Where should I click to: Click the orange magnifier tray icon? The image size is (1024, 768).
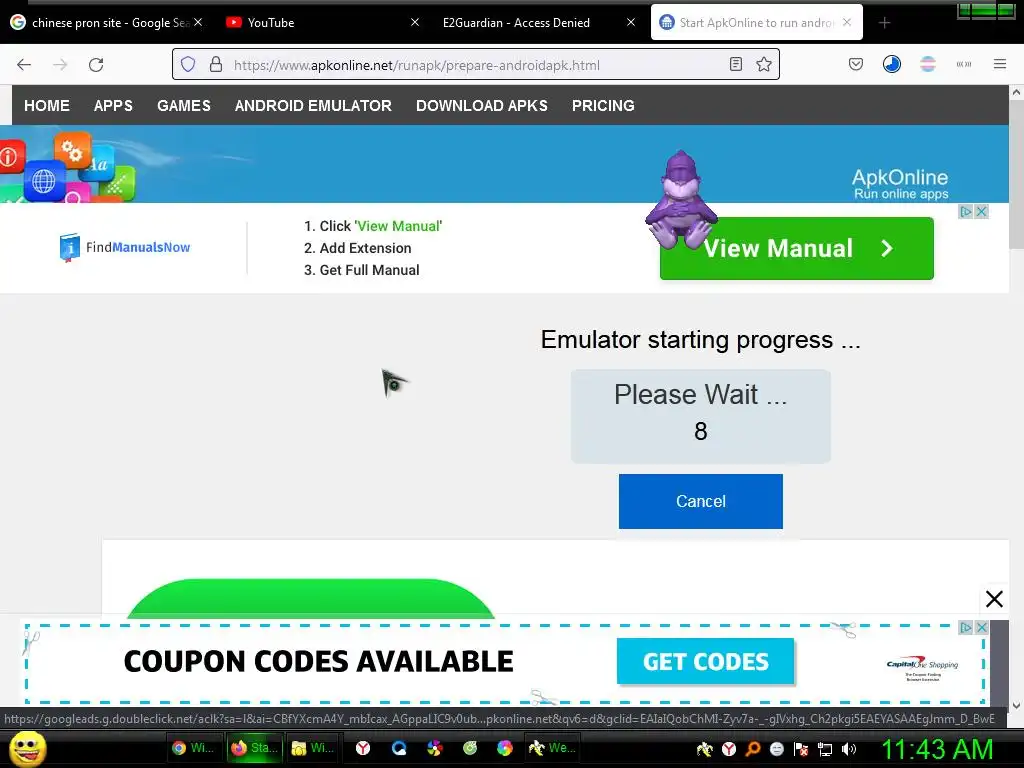tap(752, 749)
